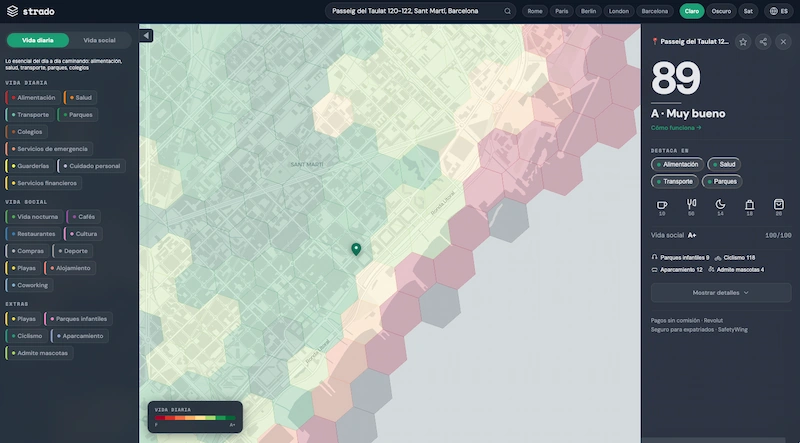The width and height of the screenshot is (800, 443).
Task: Click the green map pin marker
Action: [x=356, y=249]
